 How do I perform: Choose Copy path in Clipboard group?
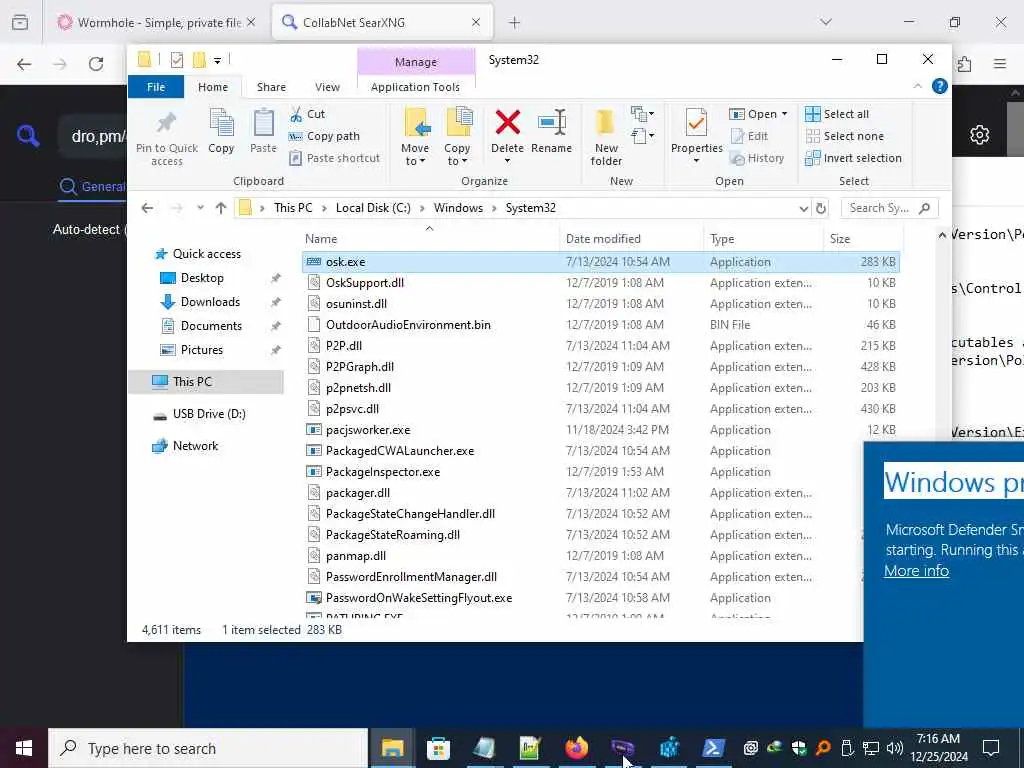tap(325, 136)
